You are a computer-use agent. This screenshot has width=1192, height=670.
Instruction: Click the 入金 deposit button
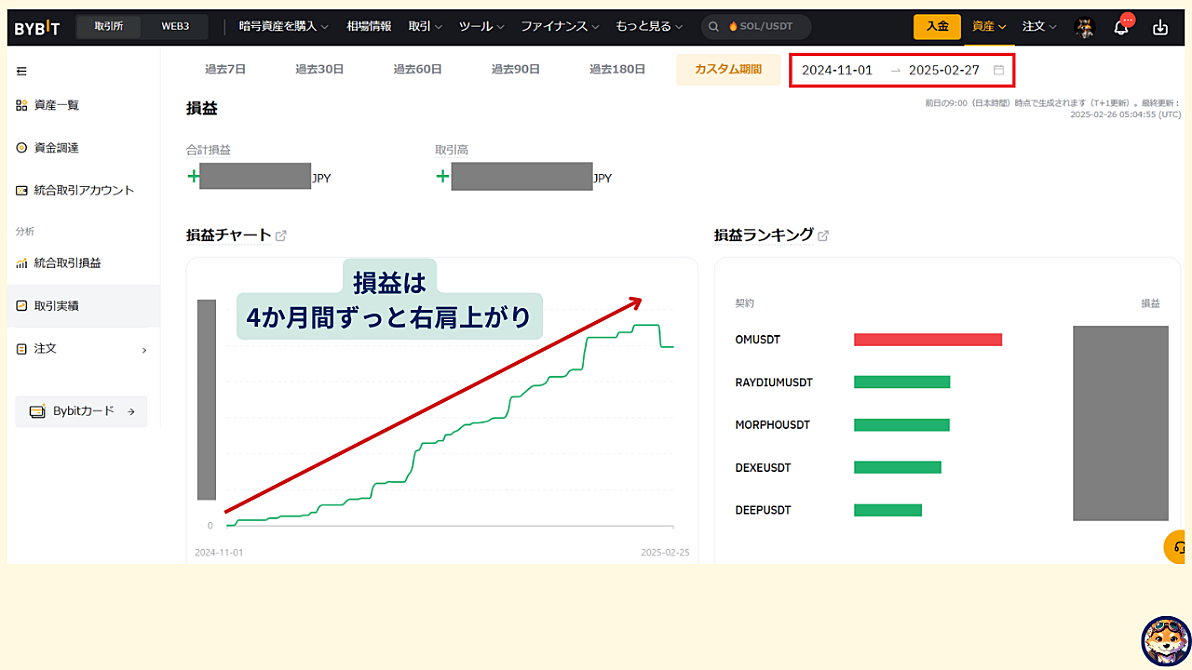pos(937,27)
